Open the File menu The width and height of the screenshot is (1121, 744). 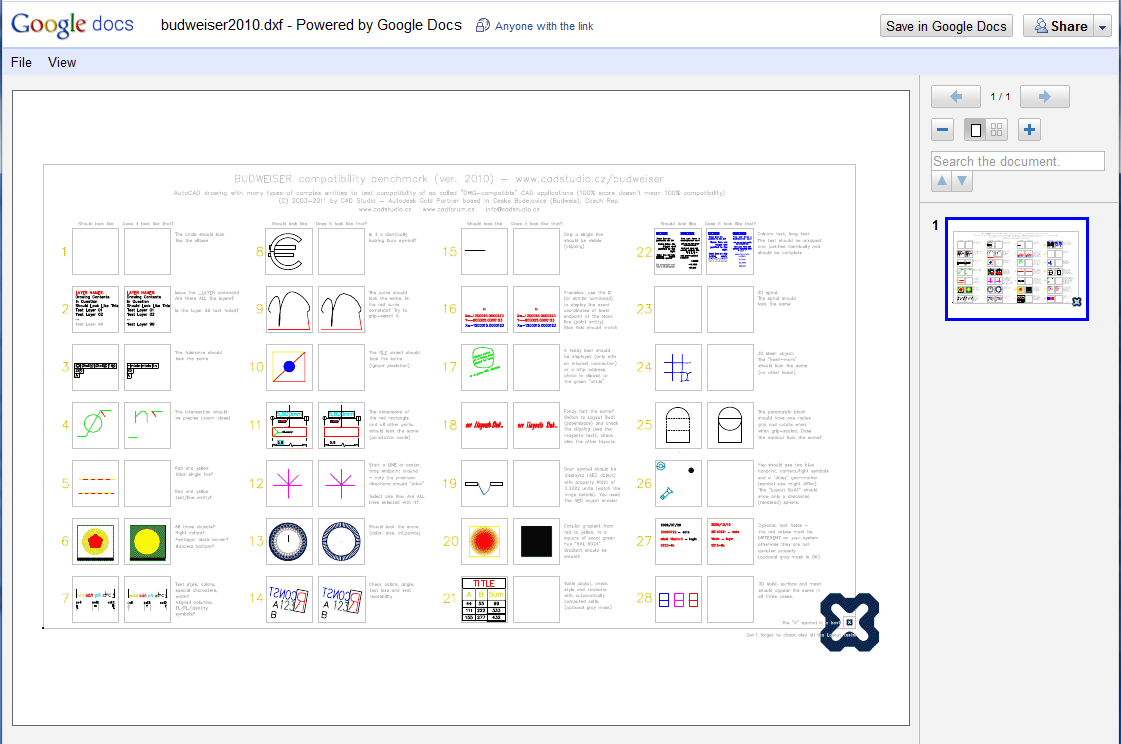coord(21,62)
